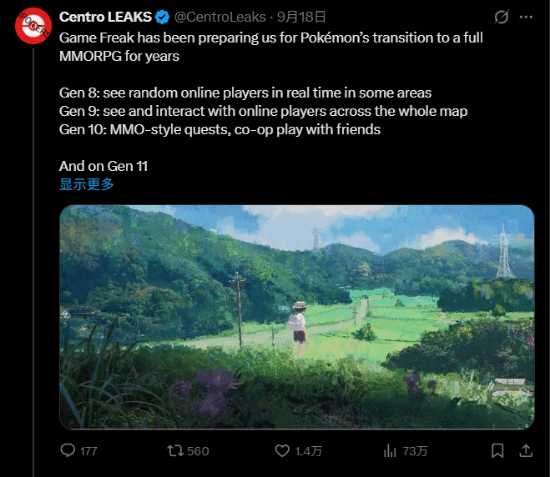Click the tweet text about Game Freak
The width and height of the screenshot is (550, 477).
271,47
